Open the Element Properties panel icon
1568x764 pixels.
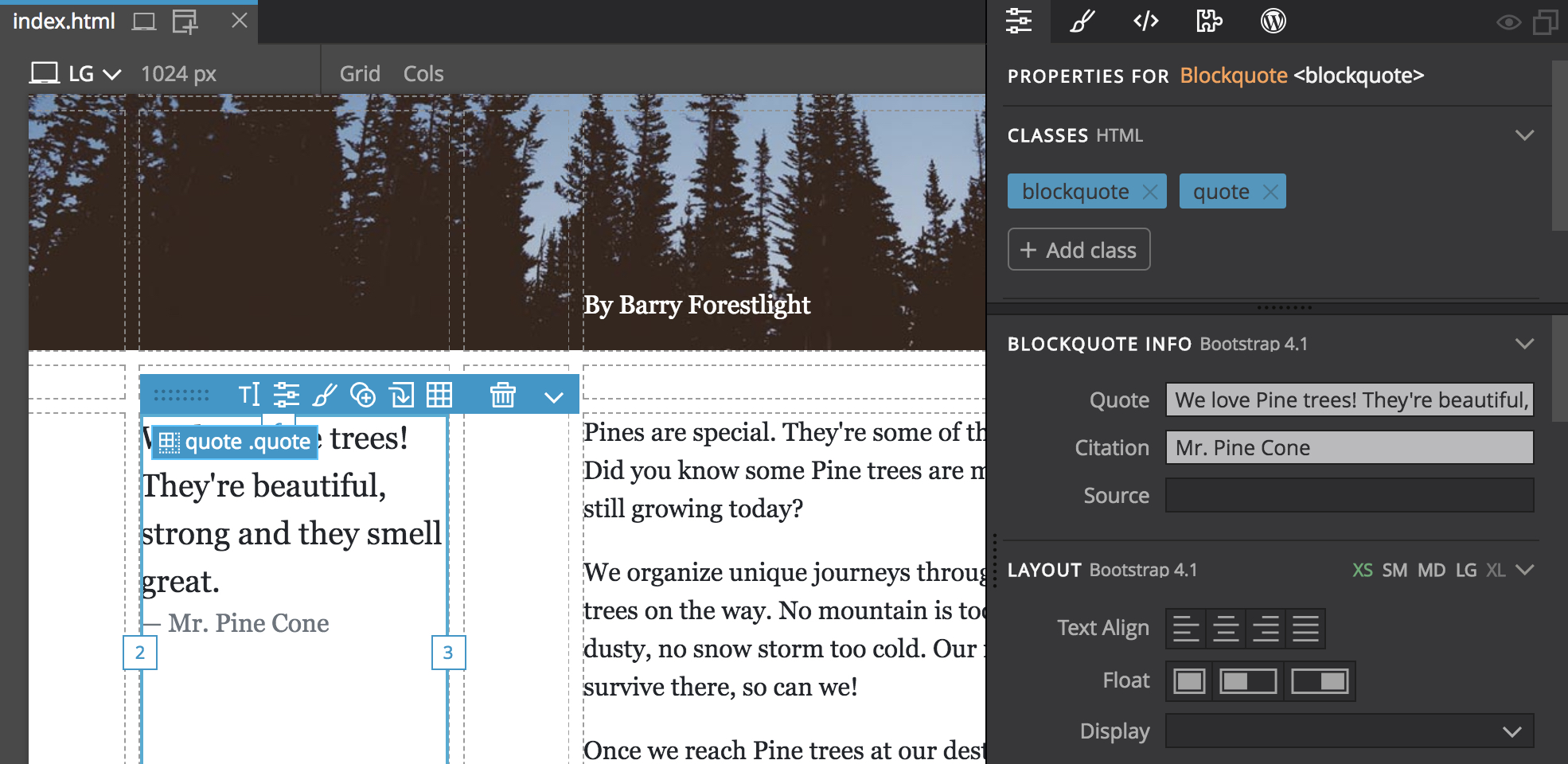[1019, 21]
